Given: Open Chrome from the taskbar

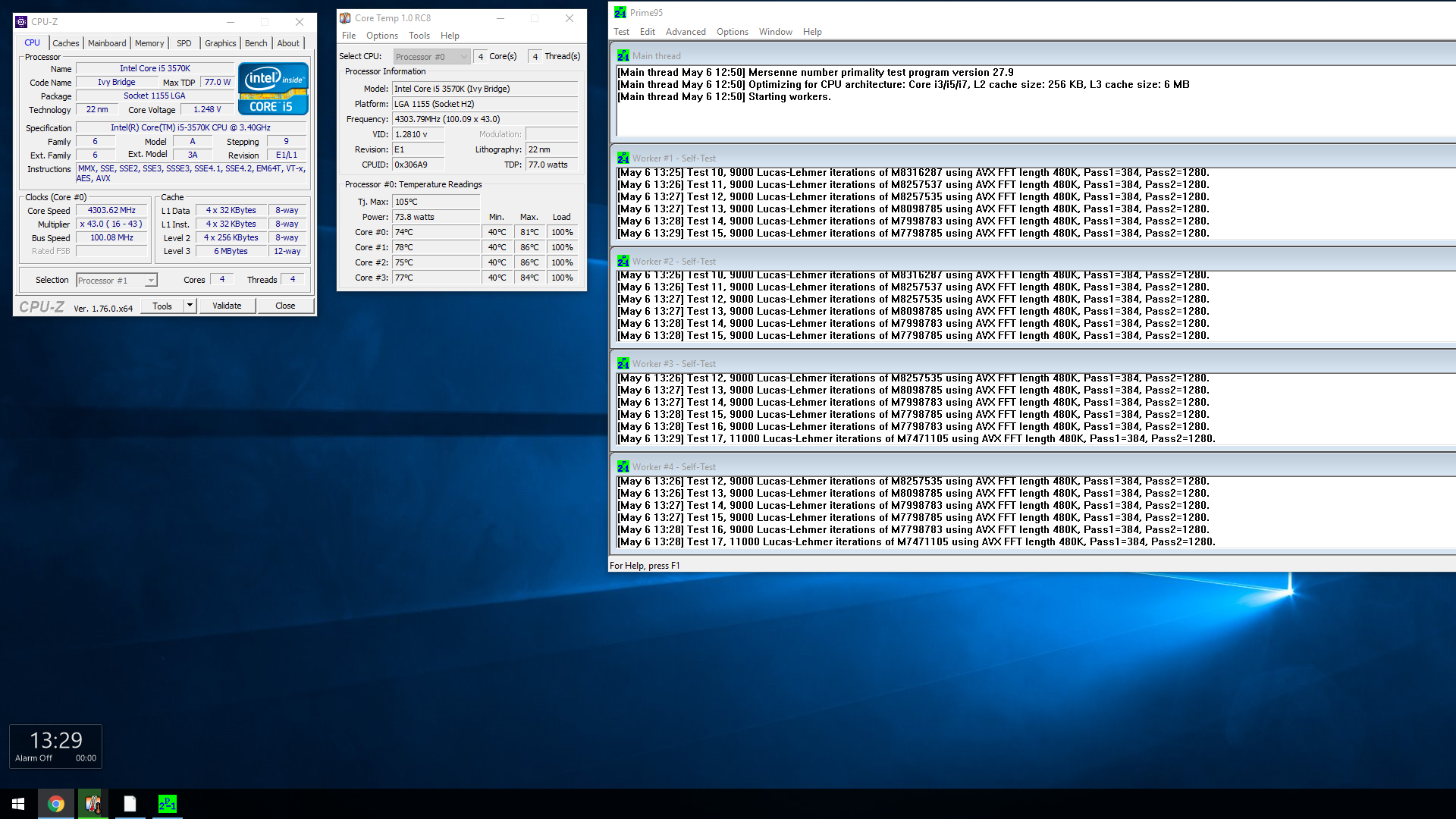Looking at the screenshot, I should coord(56,804).
